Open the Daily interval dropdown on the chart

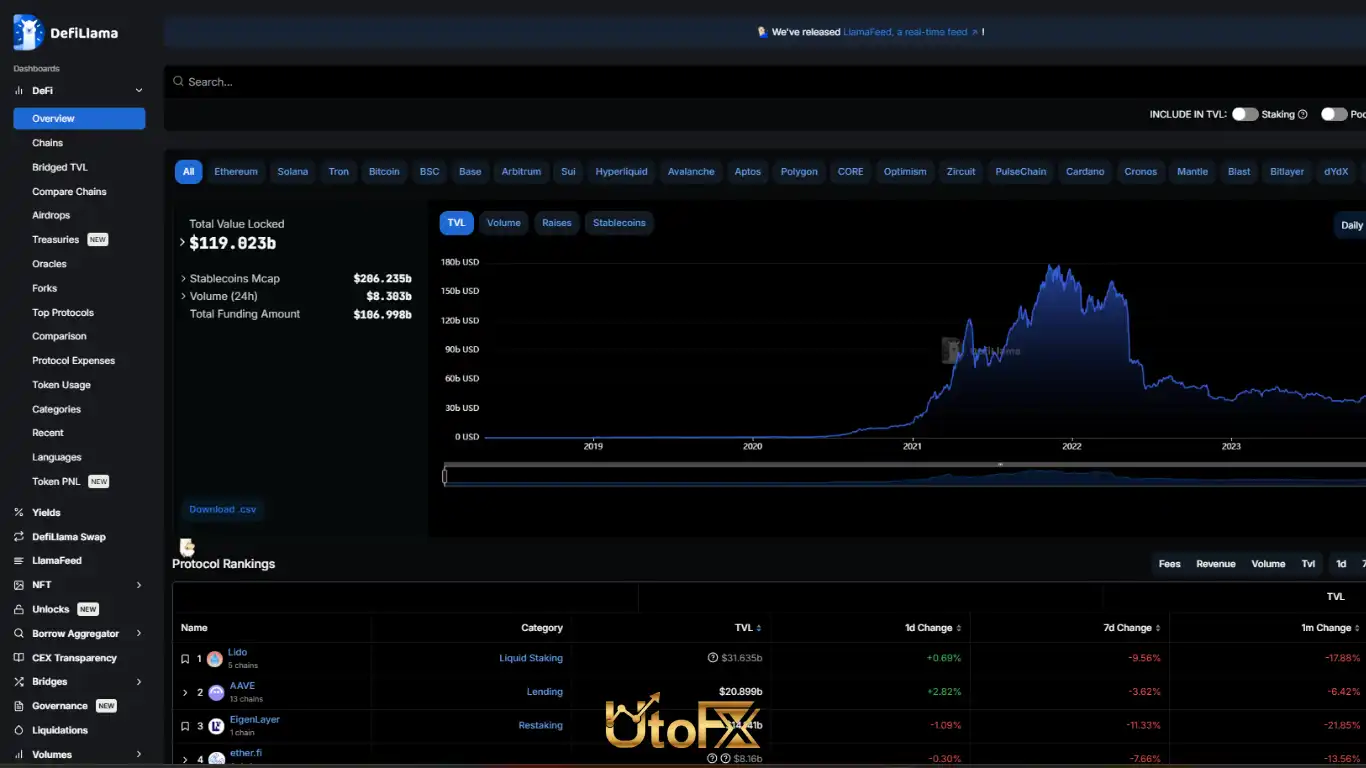coord(1351,226)
